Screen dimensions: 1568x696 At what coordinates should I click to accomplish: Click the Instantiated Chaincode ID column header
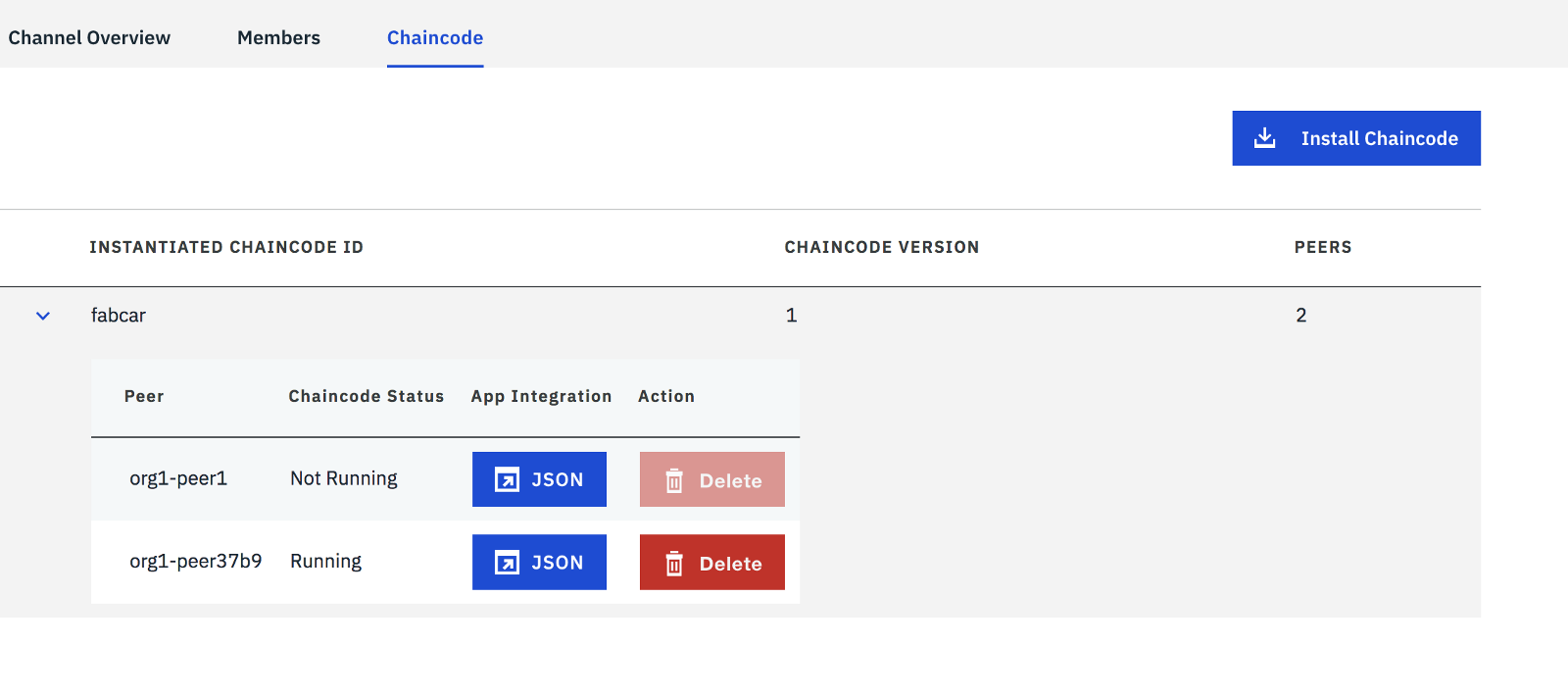[x=226, y=247]
